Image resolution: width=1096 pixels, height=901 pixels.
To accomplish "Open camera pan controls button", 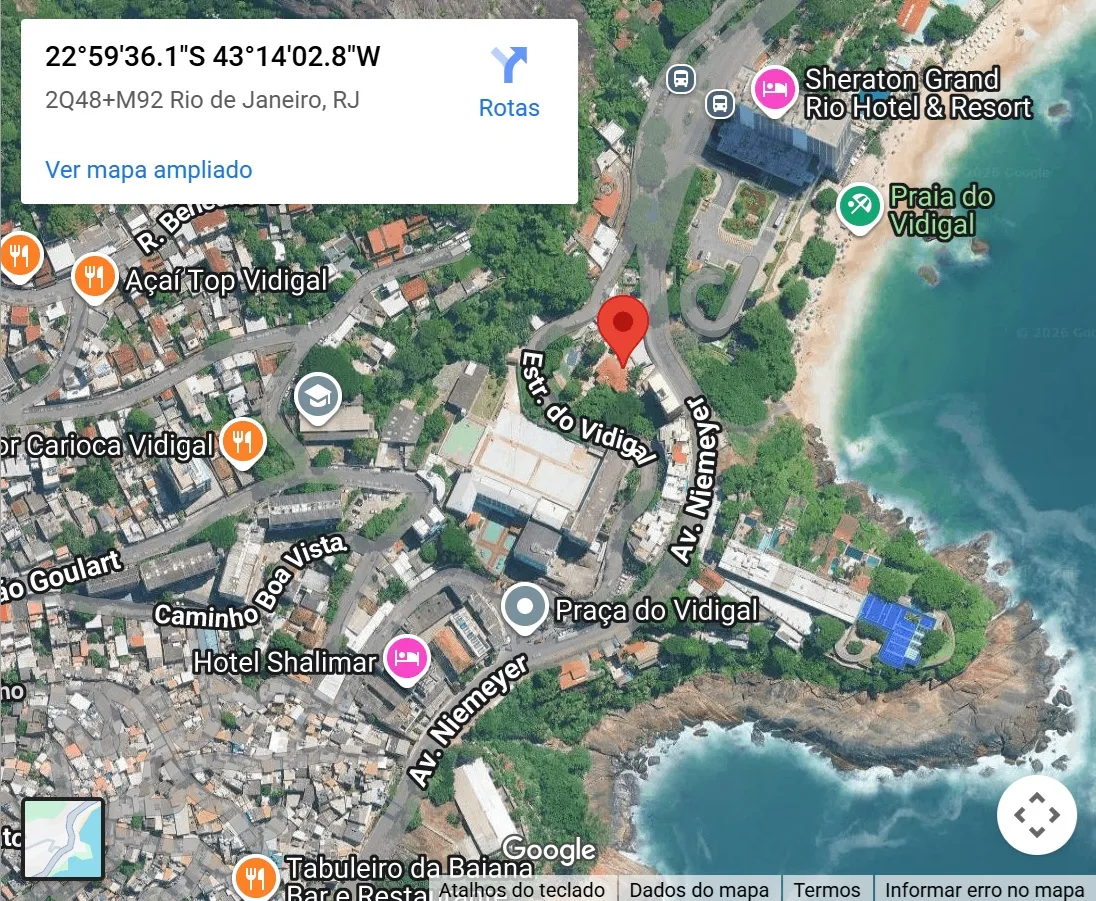I will (1037, 815).
